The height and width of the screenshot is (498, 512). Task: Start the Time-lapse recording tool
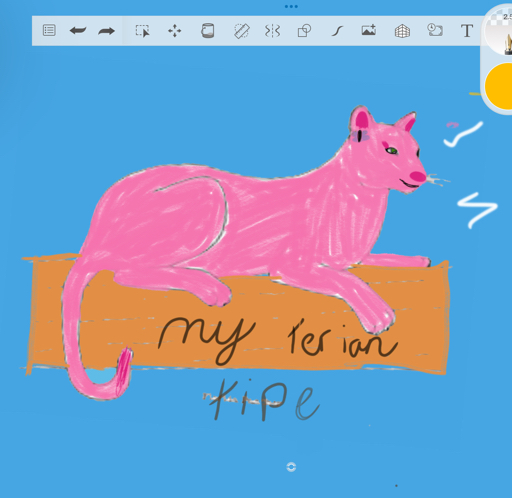click(x=435, y=30)
